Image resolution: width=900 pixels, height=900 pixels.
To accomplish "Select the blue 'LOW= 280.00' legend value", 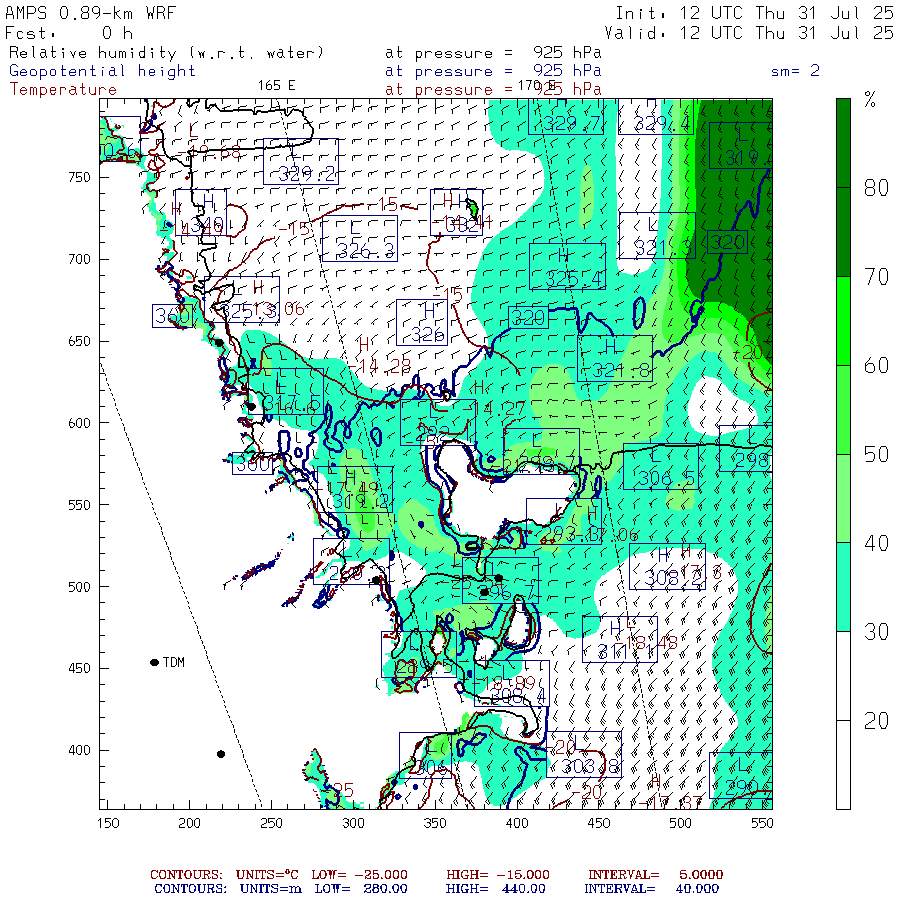I will coord(361,889).
